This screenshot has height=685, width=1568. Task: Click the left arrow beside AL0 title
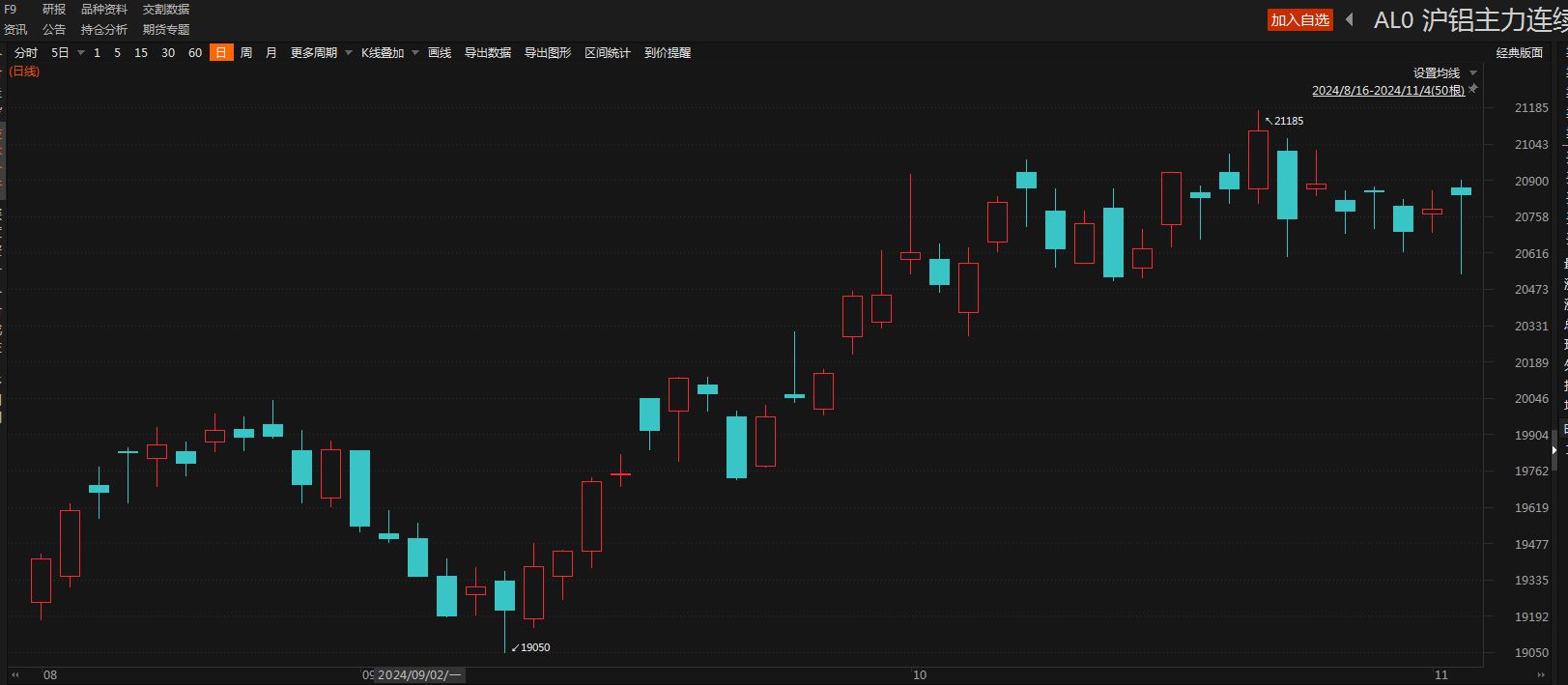tap(1350, 19)
